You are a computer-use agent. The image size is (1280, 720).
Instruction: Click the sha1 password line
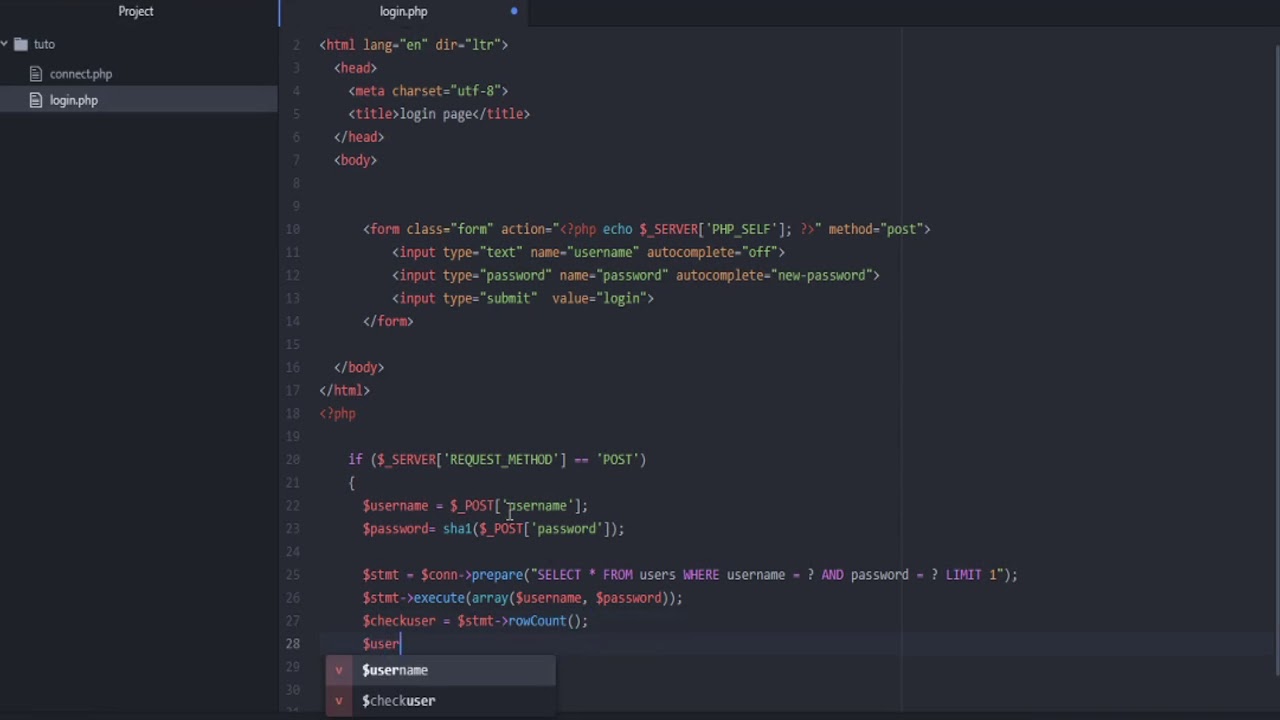tap(493, 528)
